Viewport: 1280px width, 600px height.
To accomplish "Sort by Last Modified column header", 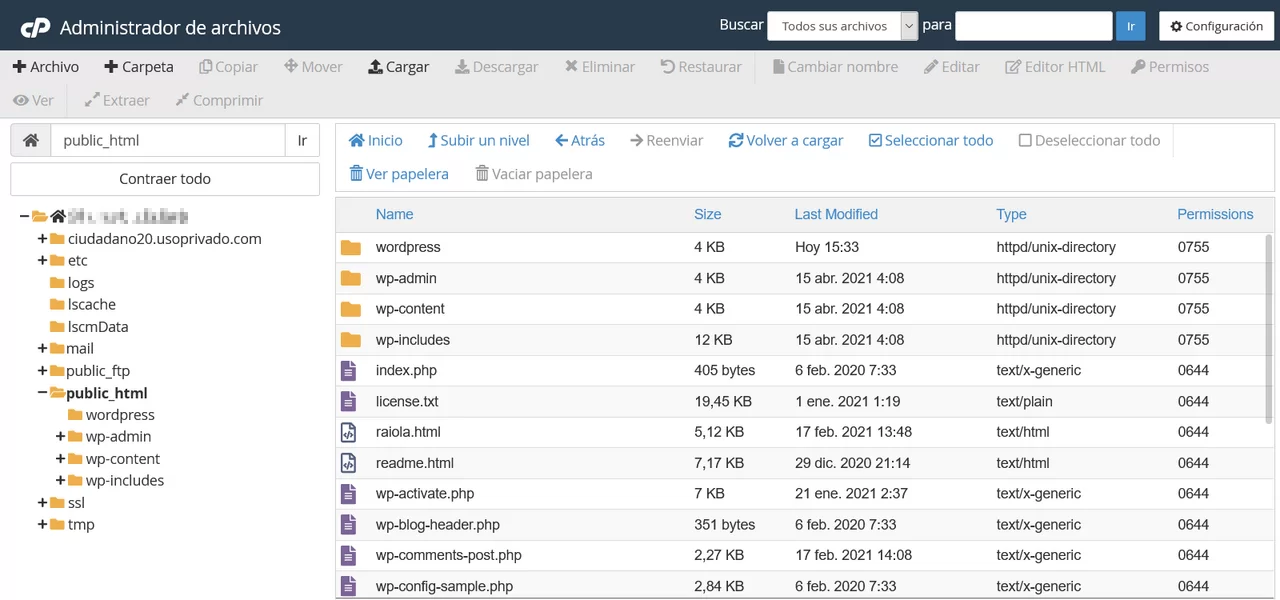I will (836, 214).
